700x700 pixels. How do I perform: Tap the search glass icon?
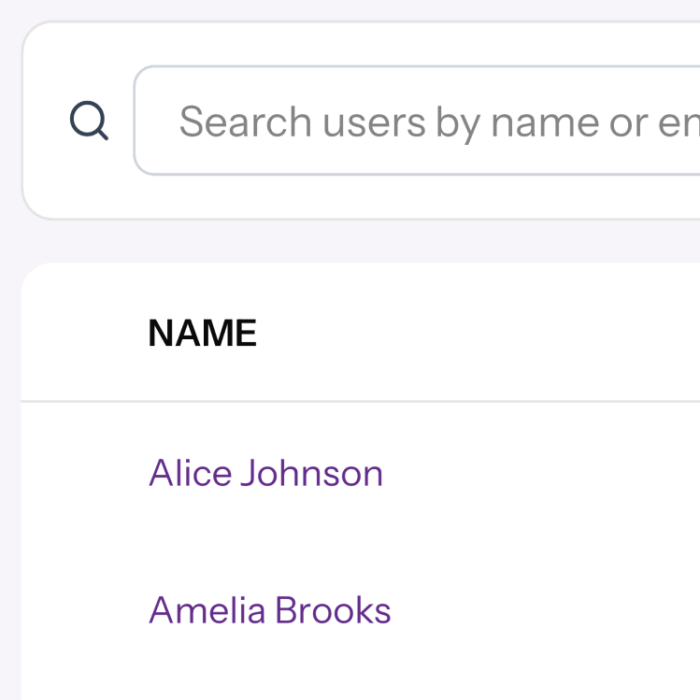[89, 122]
